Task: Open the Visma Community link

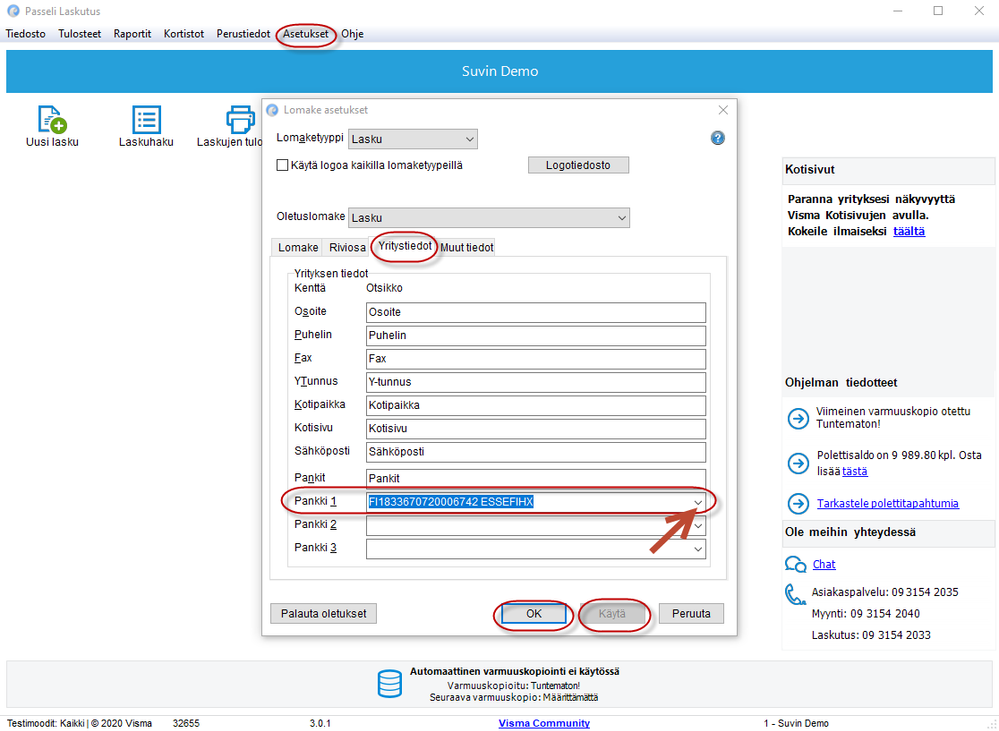Action: coord(544,723)
